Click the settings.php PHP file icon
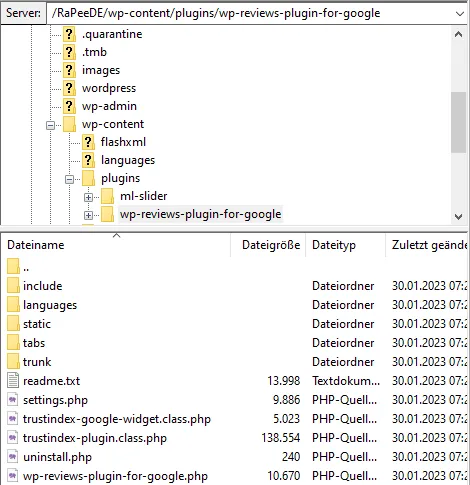This screenshot has height=485, width=470. (13, 400)
